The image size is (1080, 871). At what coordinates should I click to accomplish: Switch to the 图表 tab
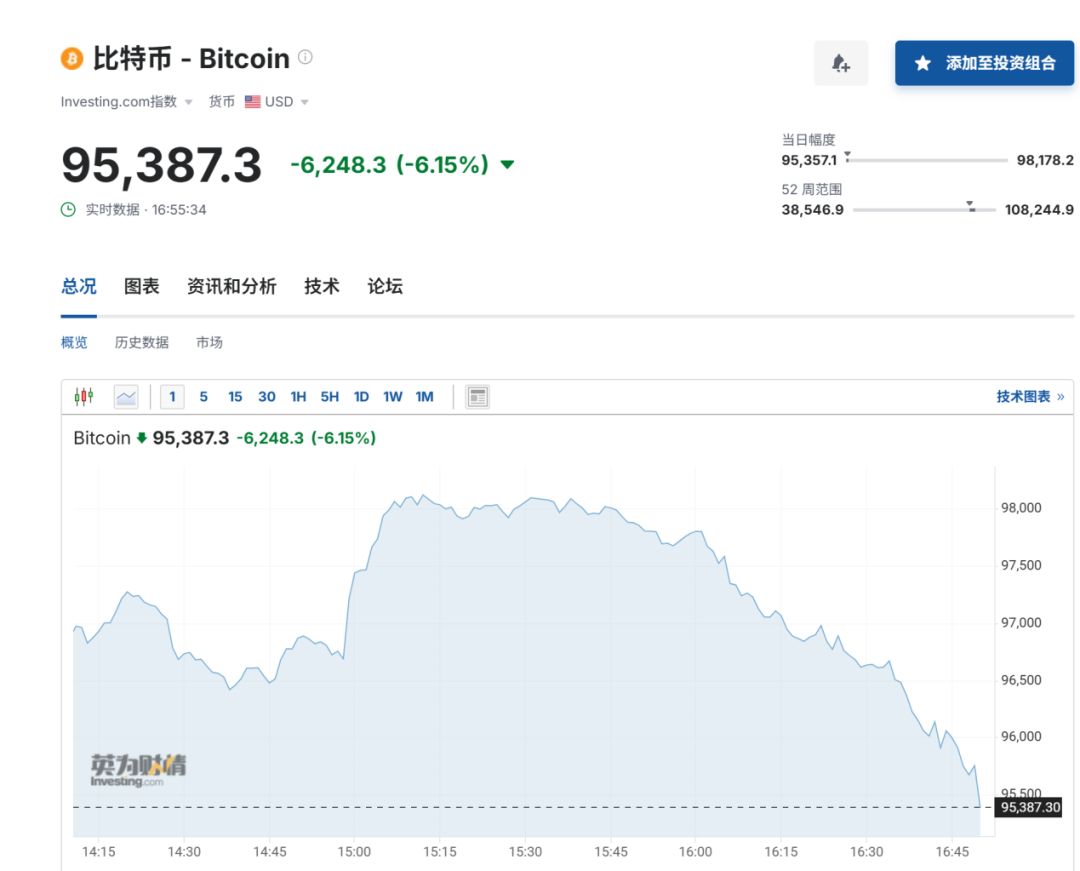pos(141,286)
